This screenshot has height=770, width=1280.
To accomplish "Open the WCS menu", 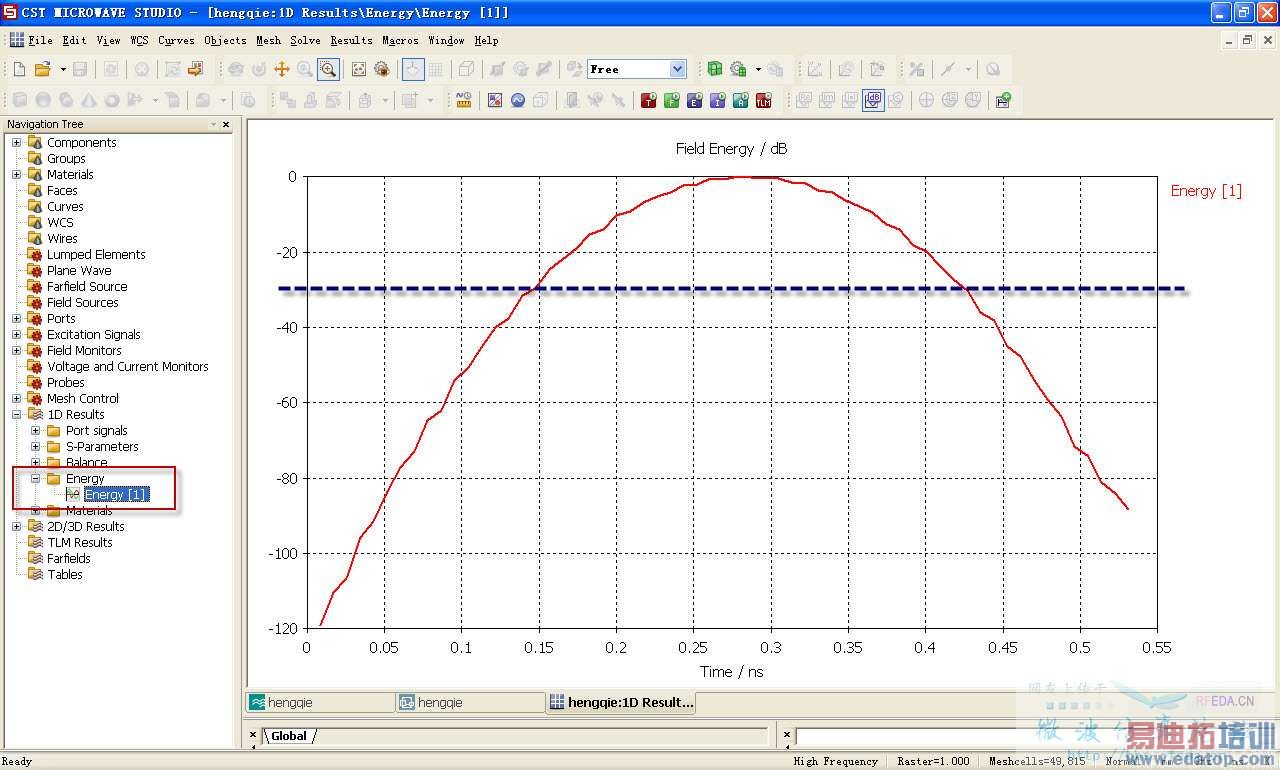I will (139, 40).
